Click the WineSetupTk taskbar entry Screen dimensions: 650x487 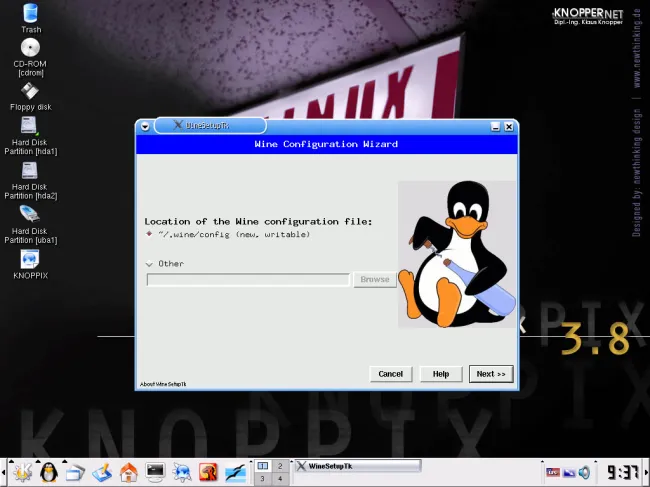coord(357,466)
